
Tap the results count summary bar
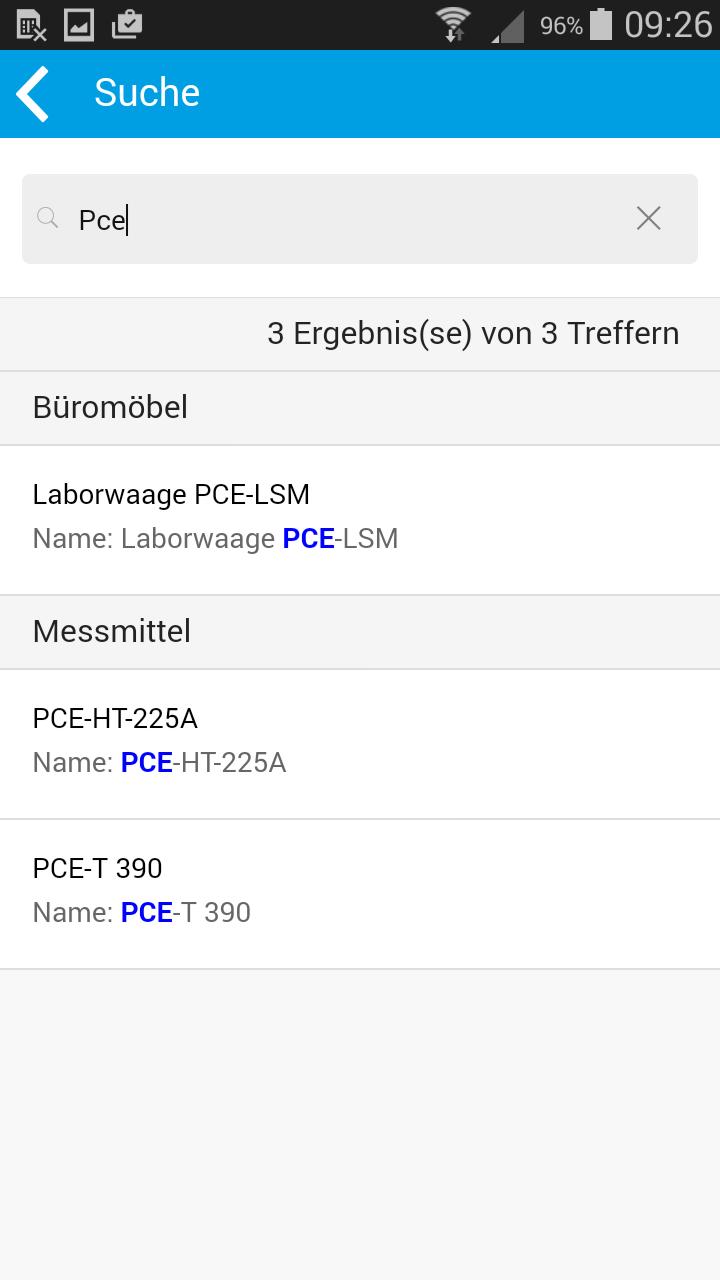(360, 334)
